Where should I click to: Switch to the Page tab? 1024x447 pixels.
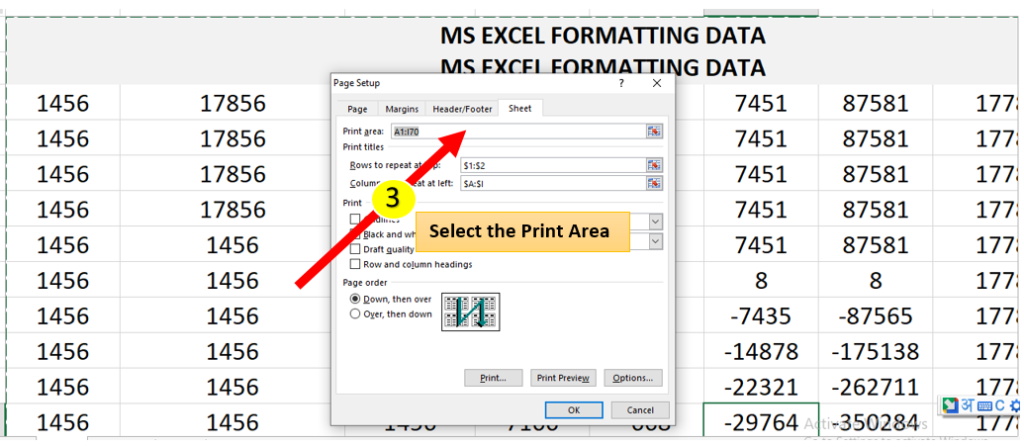pyautogui.click(x=357, y=109)
